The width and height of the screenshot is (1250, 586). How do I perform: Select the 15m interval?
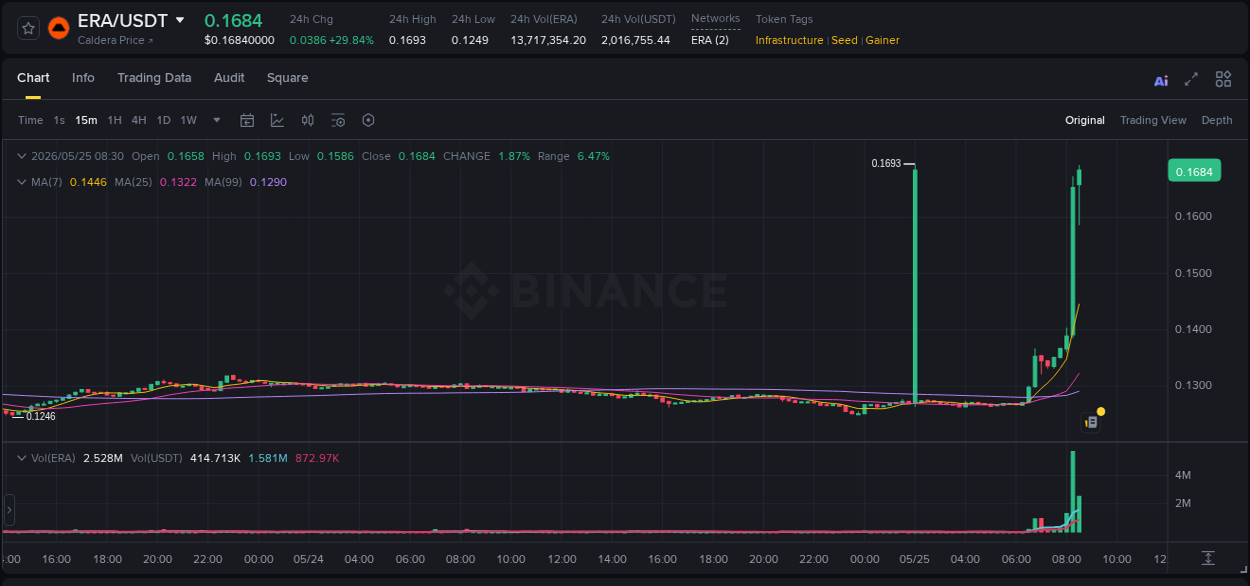pos(86,120)
